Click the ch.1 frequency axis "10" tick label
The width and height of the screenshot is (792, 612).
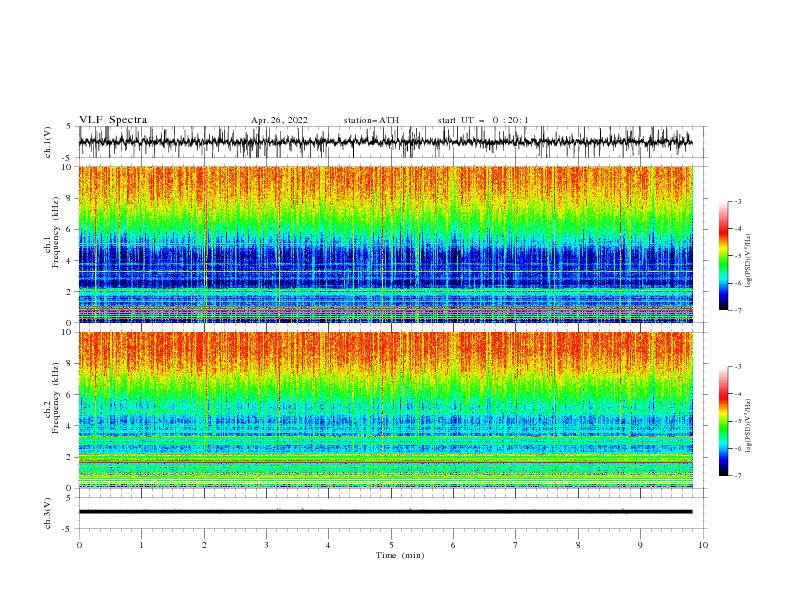[x=68, y=167]
